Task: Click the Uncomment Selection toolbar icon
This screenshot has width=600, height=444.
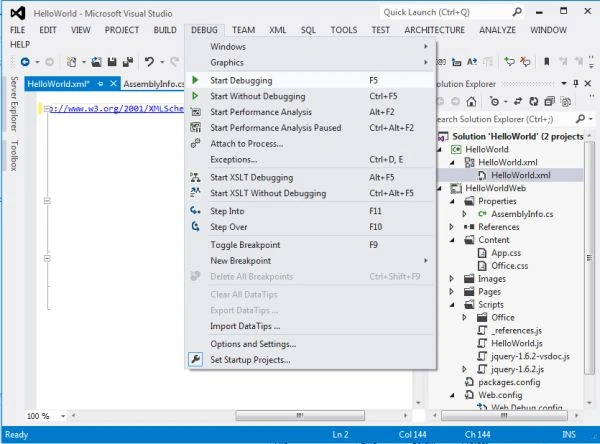Action: click(x=525, y=62)
